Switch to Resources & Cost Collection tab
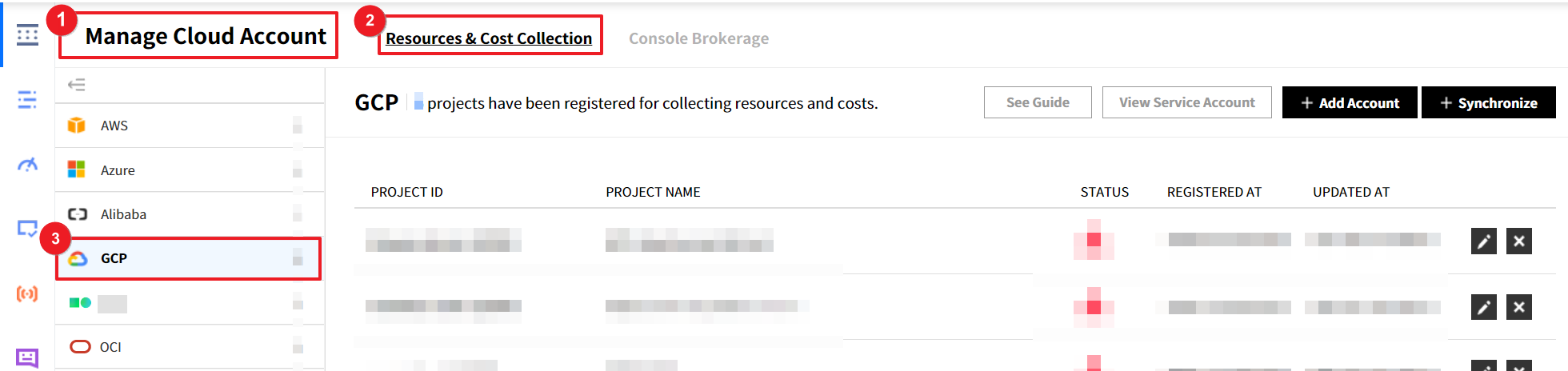 pyautogui.click(x=489, y=38)
